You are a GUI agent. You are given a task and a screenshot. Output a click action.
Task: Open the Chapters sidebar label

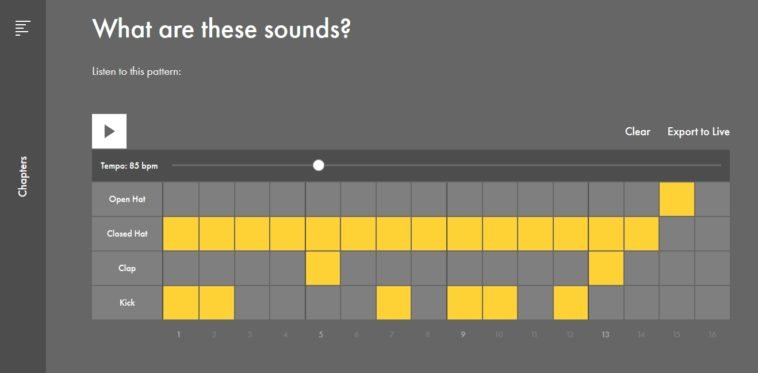pyautogui.click(x=23, y=176)
